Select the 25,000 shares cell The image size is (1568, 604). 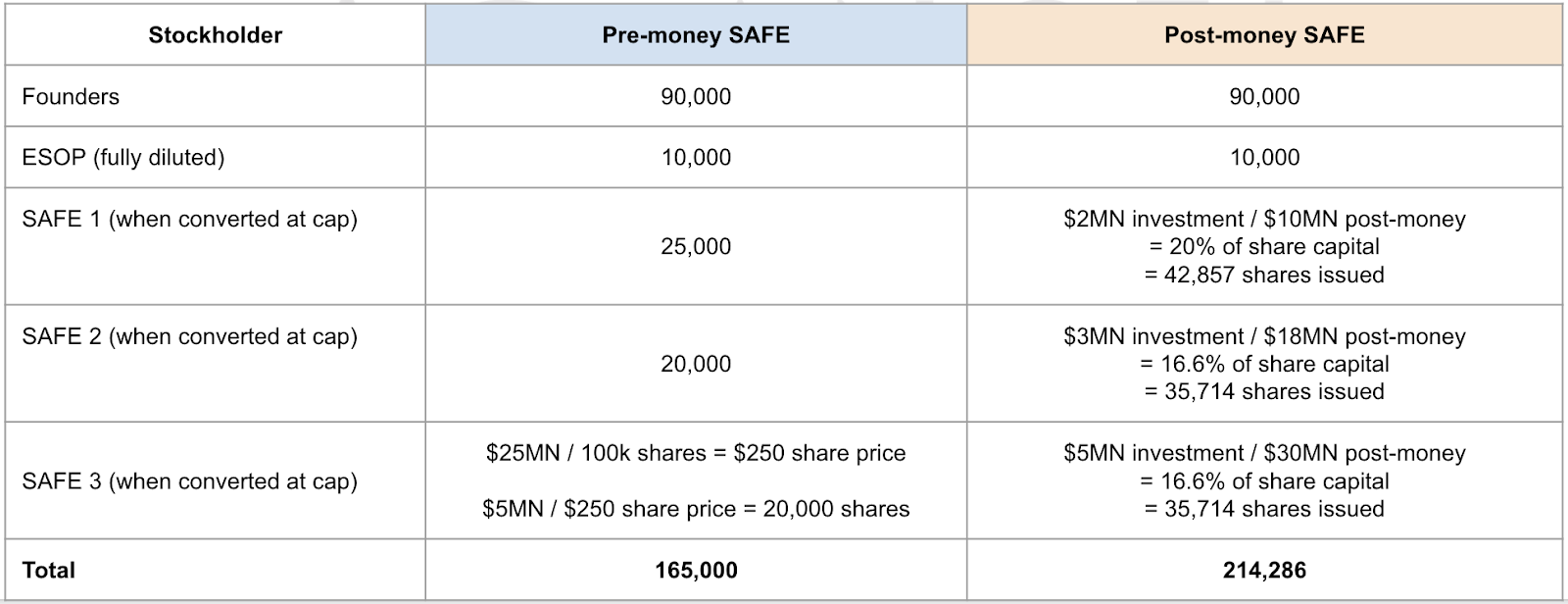point(696,246)
